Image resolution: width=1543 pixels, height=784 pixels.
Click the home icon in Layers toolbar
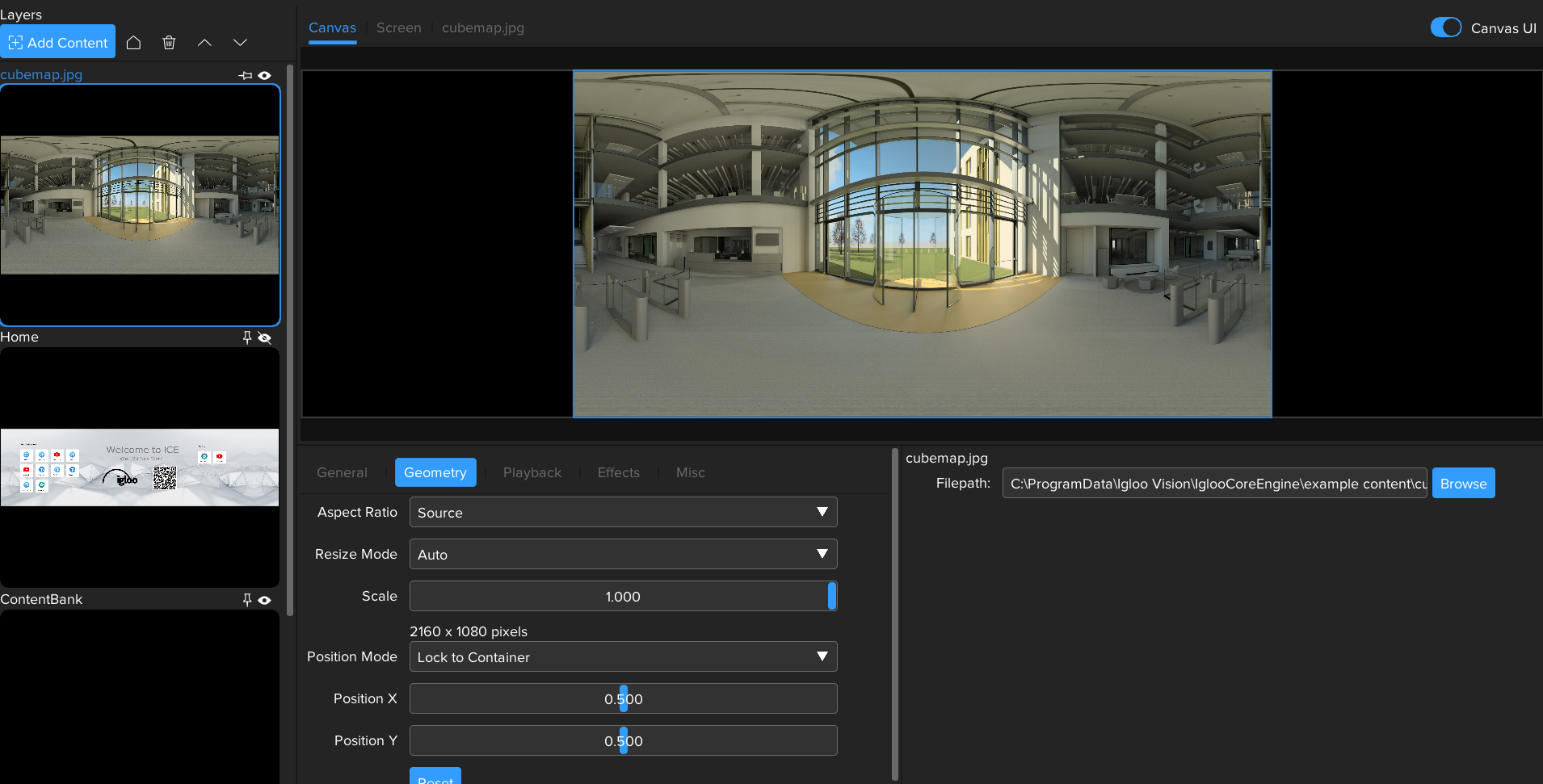[134, 43]
